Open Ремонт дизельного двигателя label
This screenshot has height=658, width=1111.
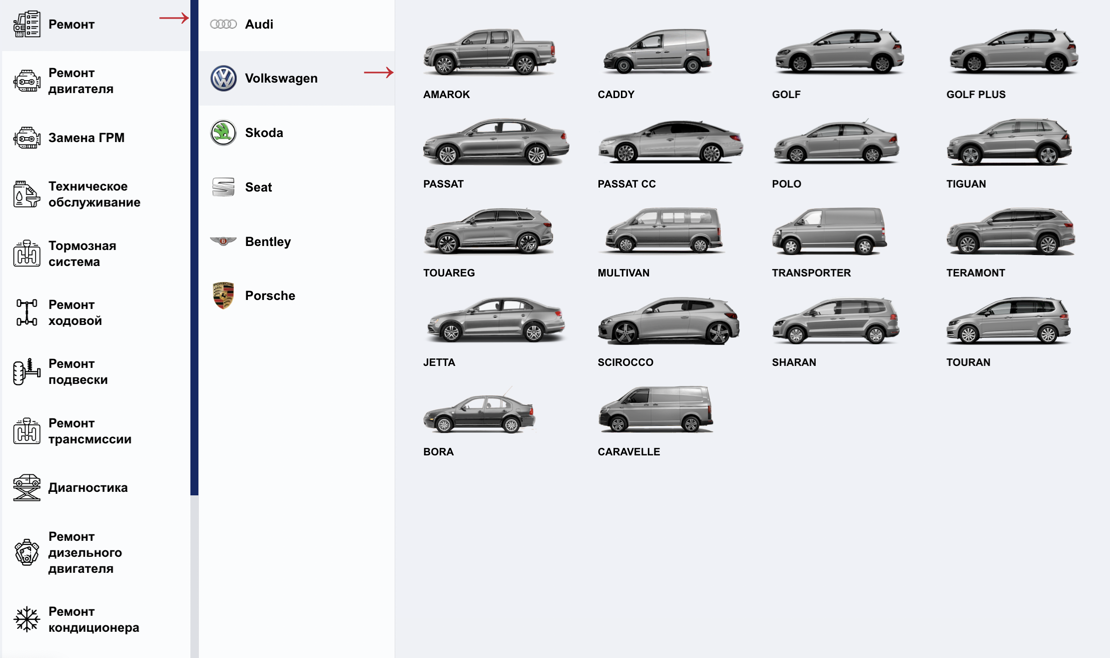(x=85, y=552)
